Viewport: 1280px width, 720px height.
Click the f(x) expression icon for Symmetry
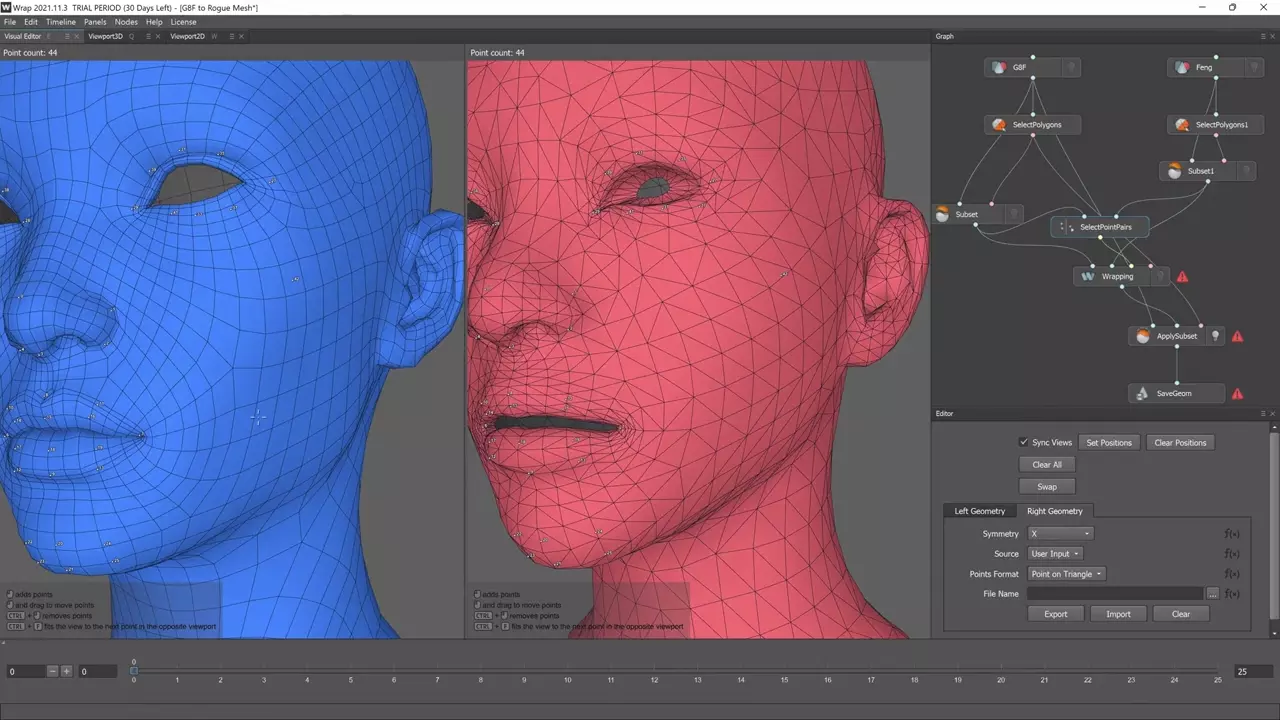tap(1232, 534)
